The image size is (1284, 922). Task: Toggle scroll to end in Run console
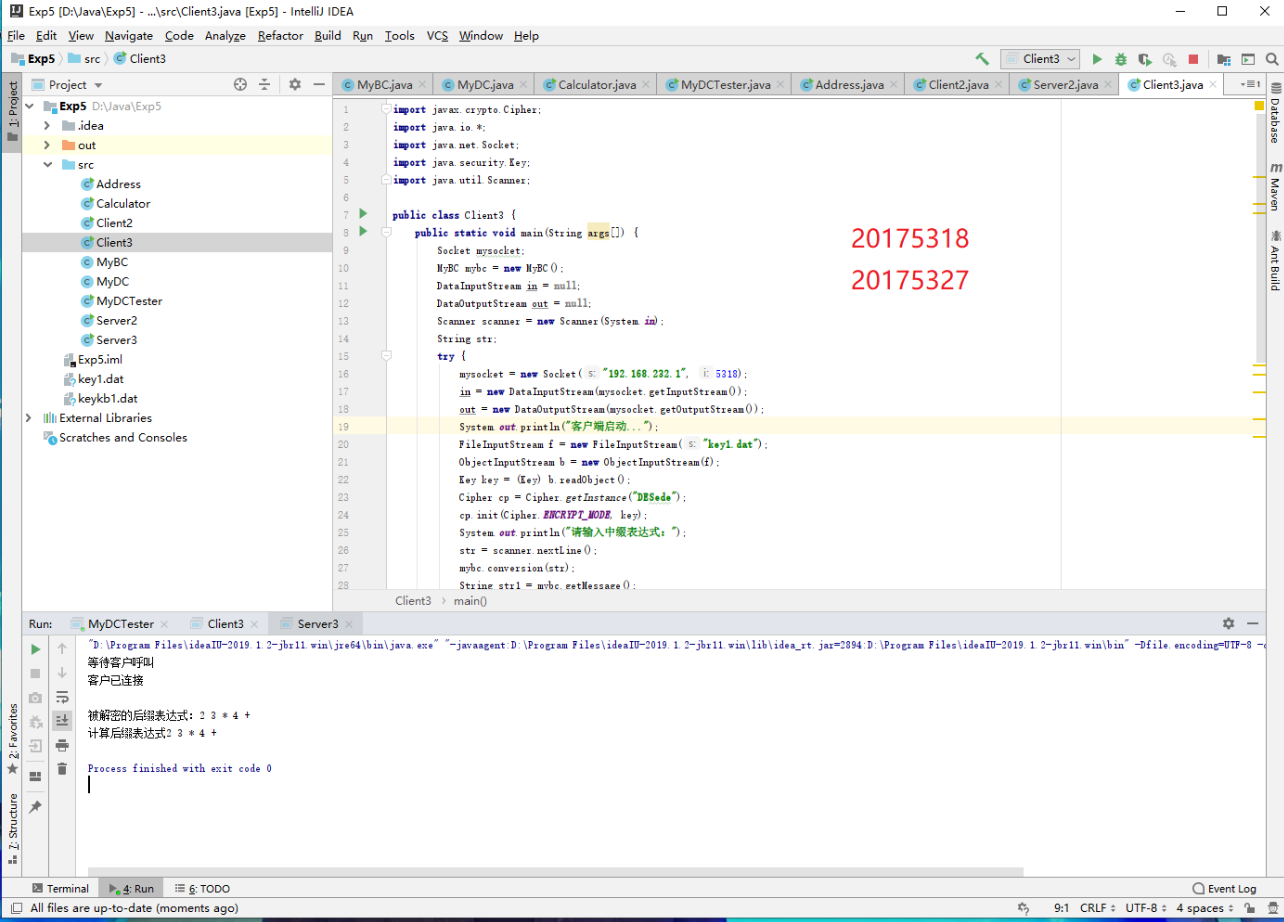(x=62, y=720)
